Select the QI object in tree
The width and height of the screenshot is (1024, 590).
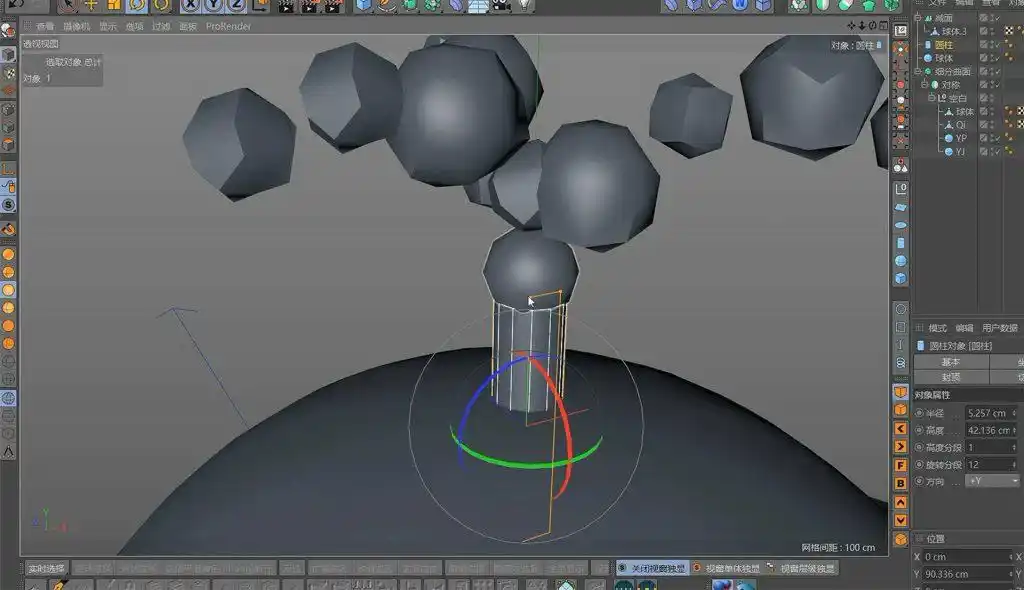click(x=961, y=125)
